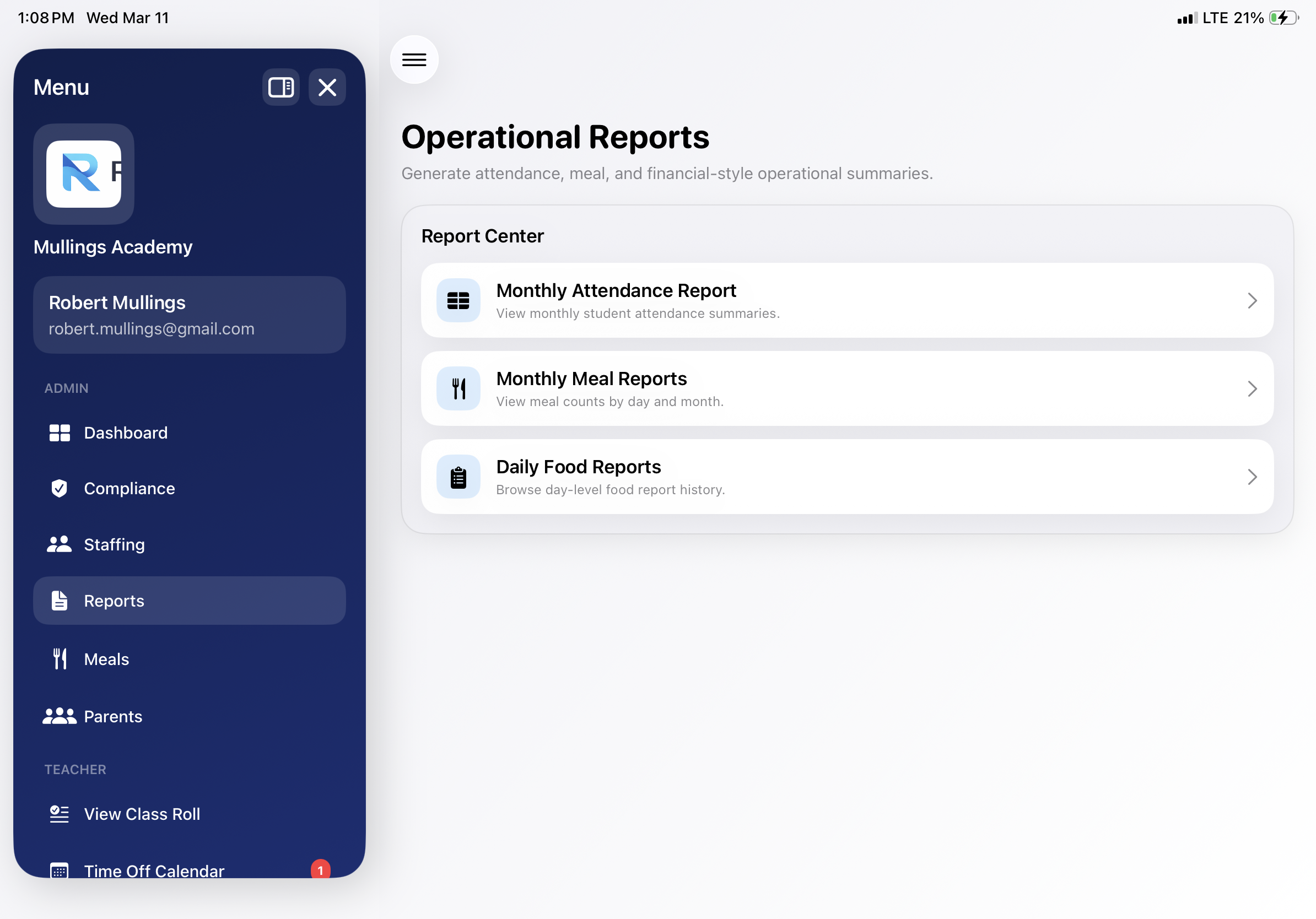This screenshot has width=1316, height=919.
Task: Click the Operational Reports heading
Action: [555, 137]
